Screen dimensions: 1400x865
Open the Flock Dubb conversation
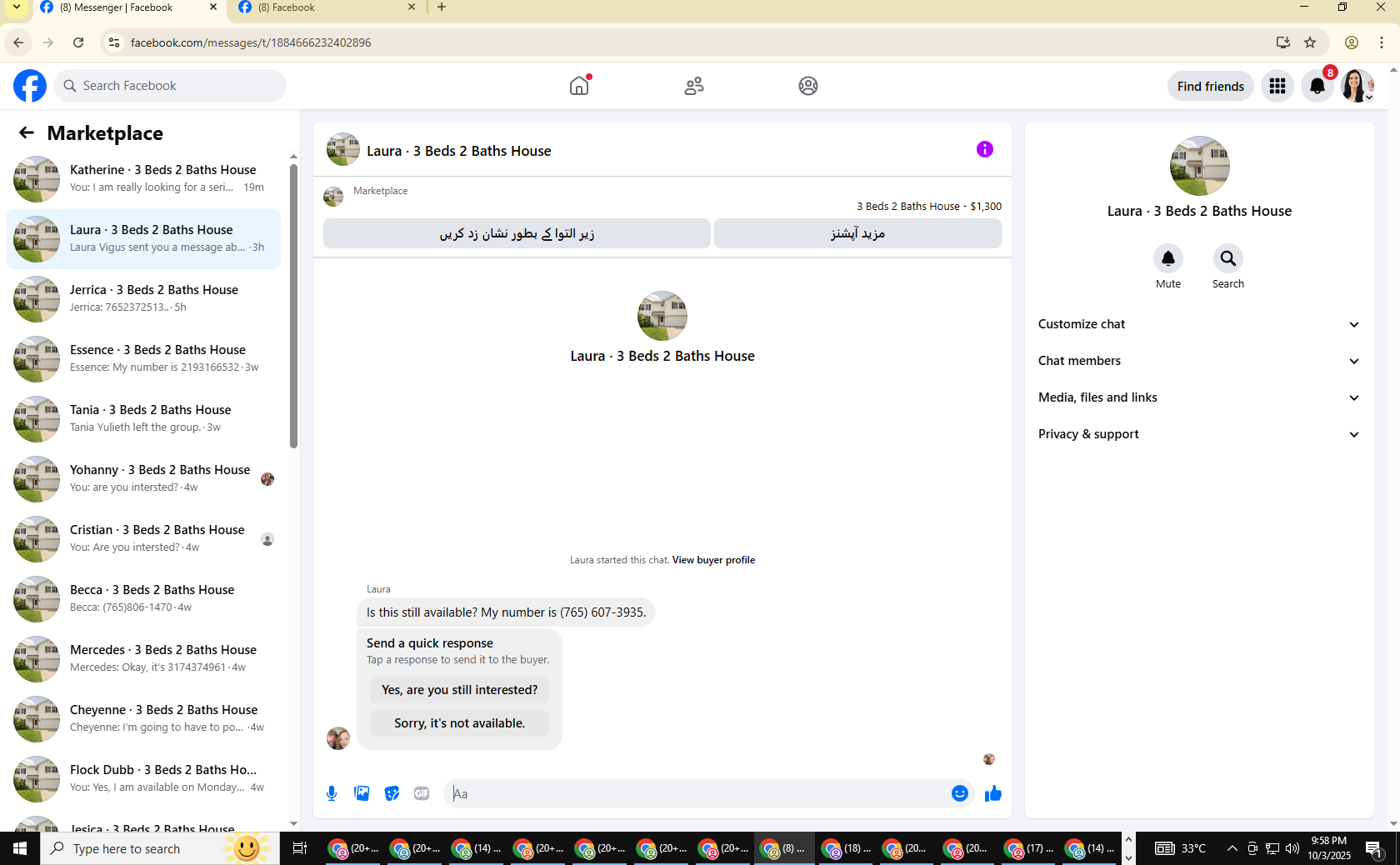click(x=143, y=779)
